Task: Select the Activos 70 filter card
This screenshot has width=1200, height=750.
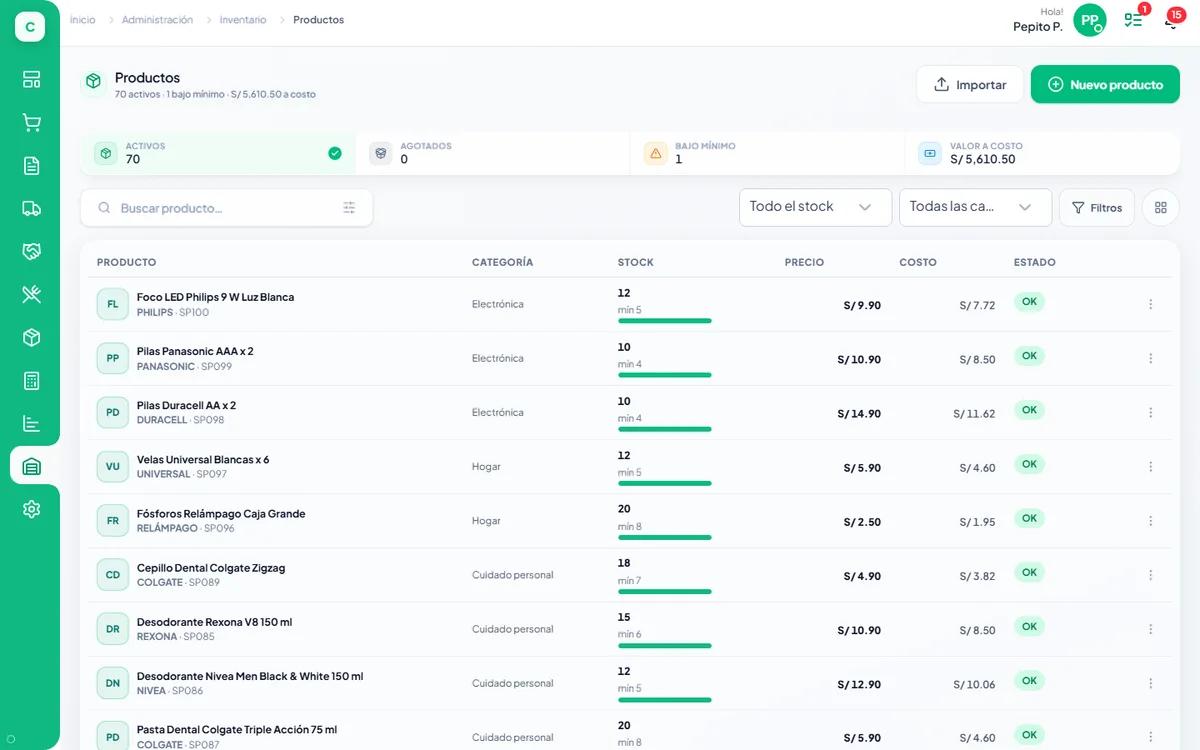Action: 218,153
